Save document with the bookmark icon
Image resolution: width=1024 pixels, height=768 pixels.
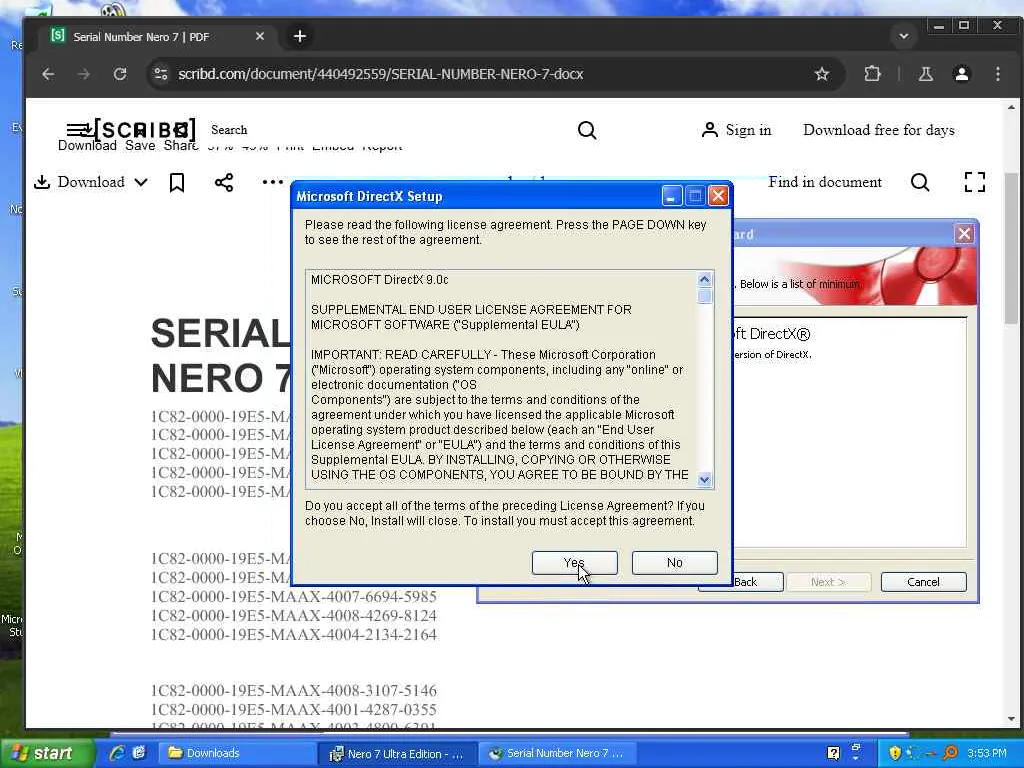coord(176,183)
